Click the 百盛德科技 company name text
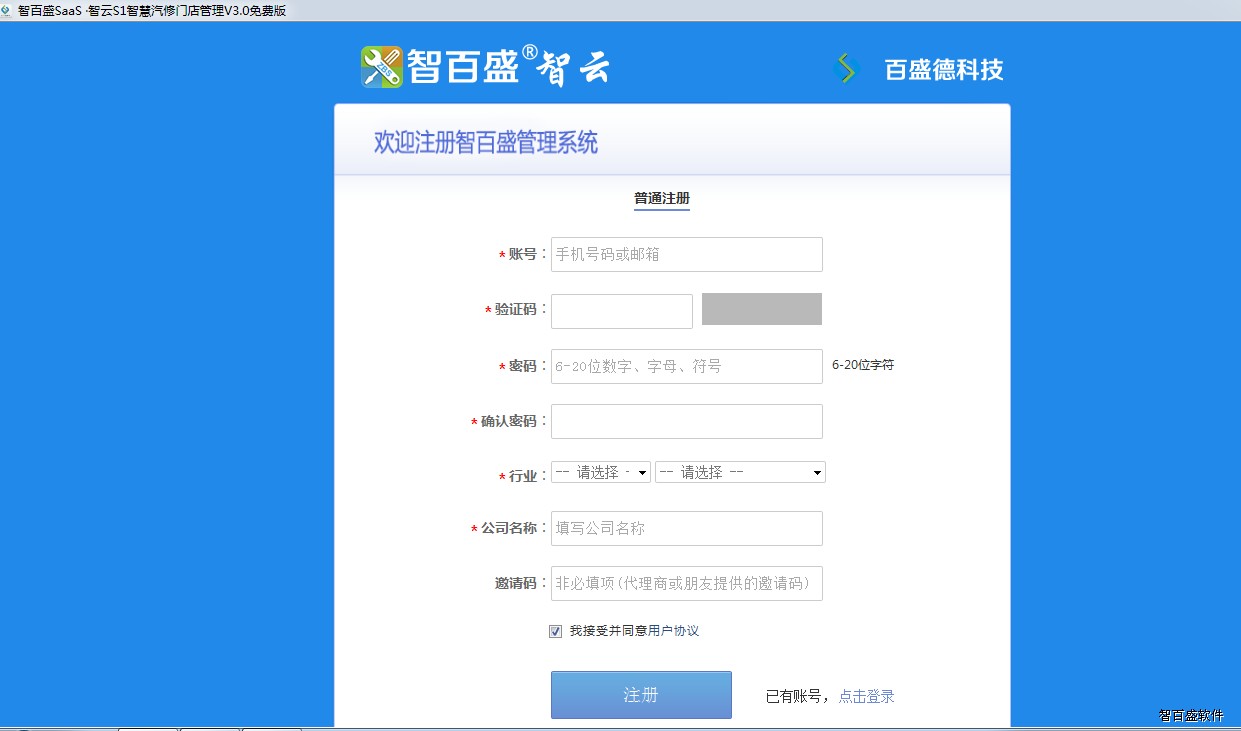 pyautogui.click(x=944, y=69)
